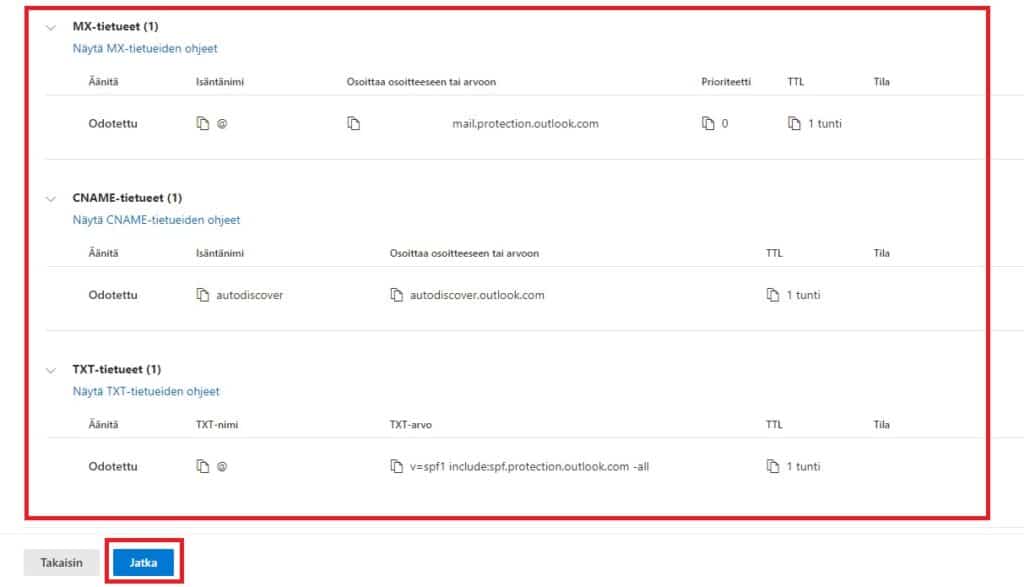Click the mail.protection.outlook.com MX value
Screen dimensions: 1024x587
click(x=525, y=124)
